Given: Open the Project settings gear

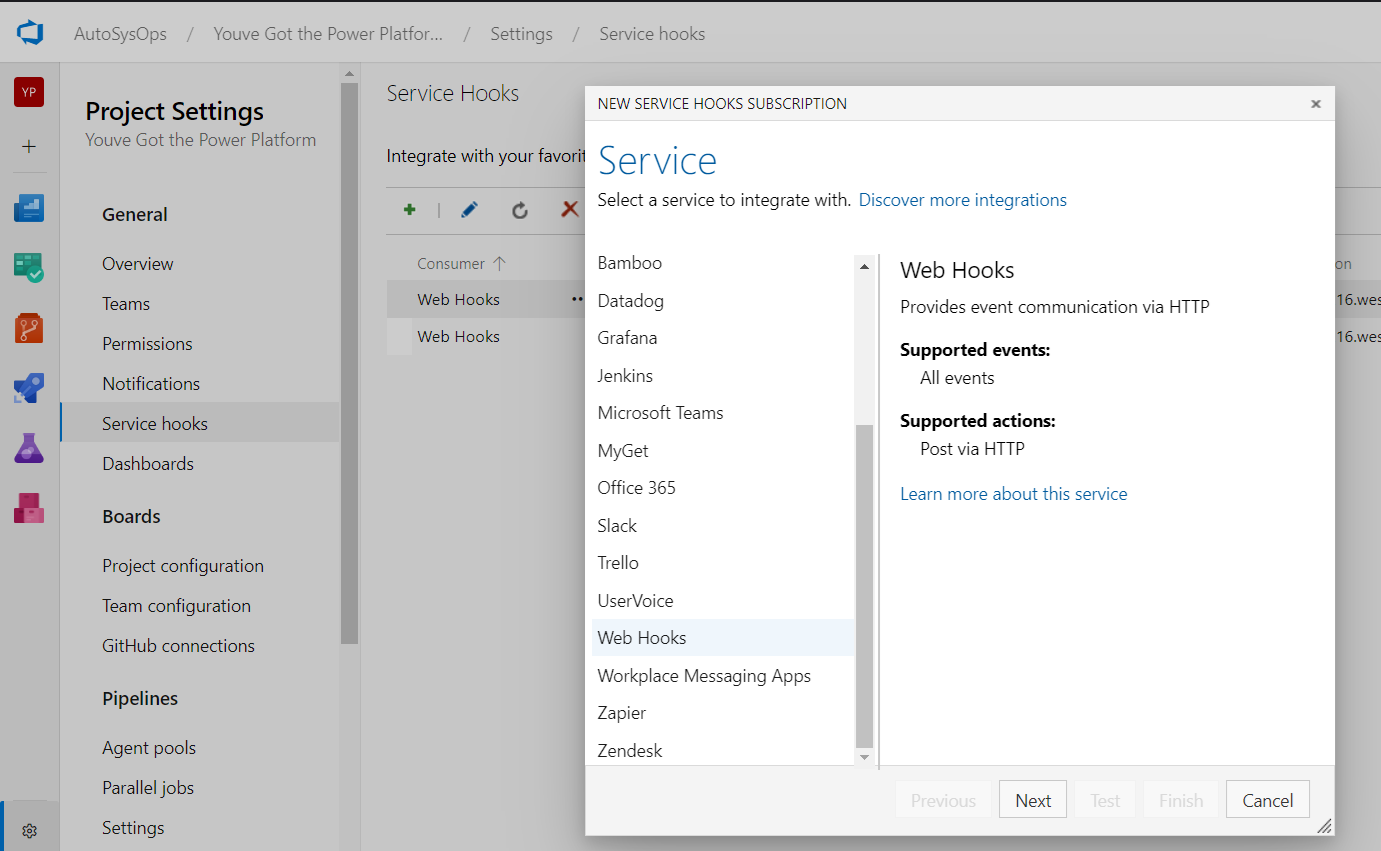Looking at the screenshot, I should pos(29,828).
